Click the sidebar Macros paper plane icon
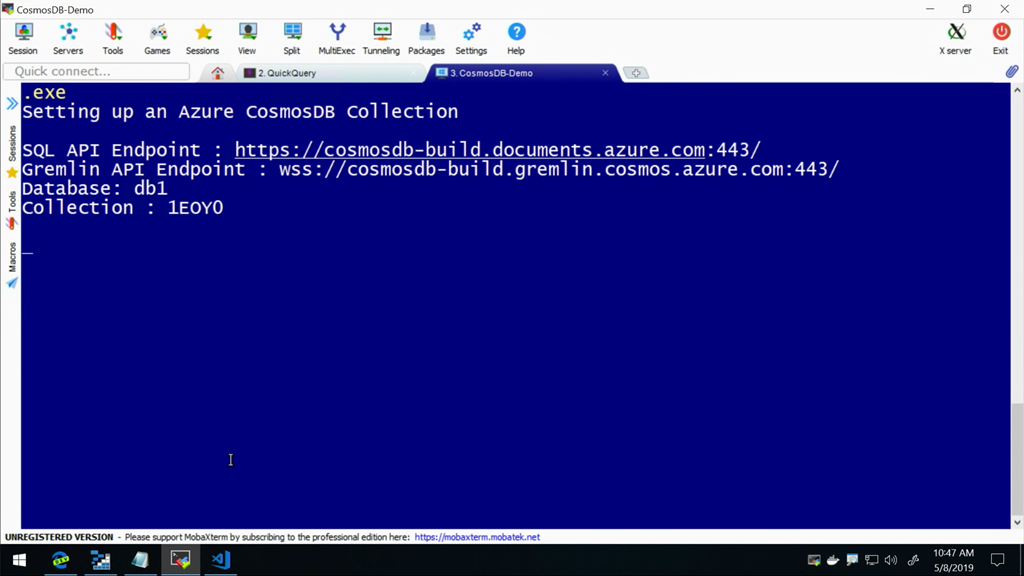Screen dimensions: 1024x576 pos(12,282)
